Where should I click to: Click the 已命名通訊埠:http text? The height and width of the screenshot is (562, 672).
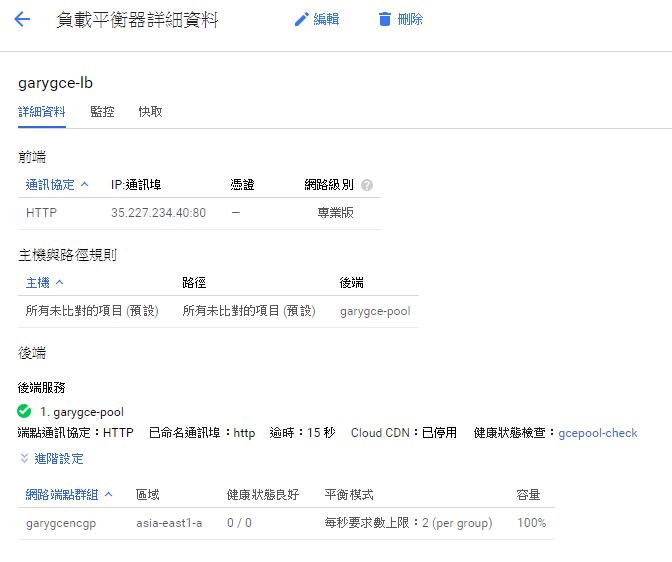(202, 433)
